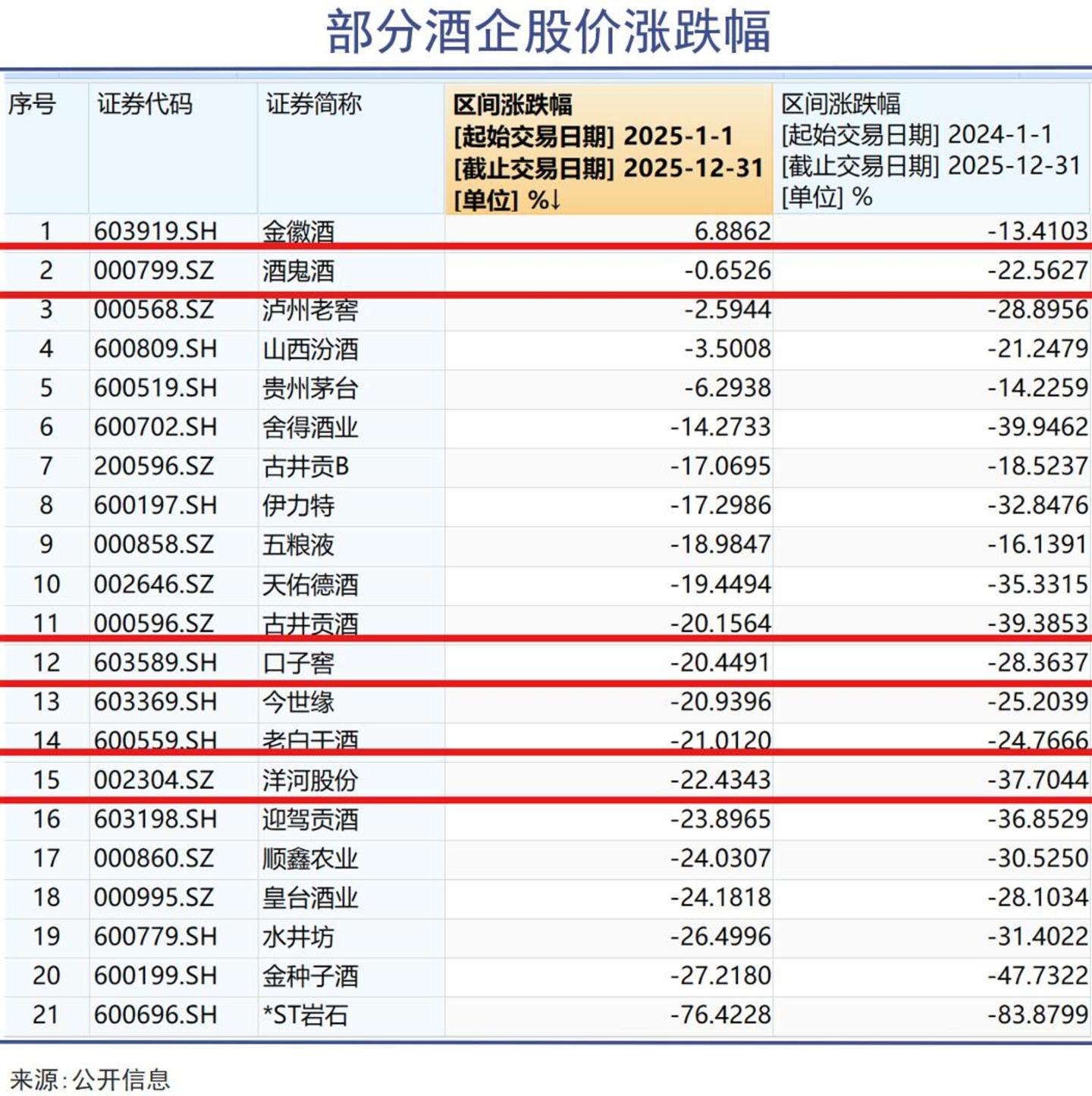Click the 来源: 公开信息 footer text
This screenshot has width=1092, height=1096.
point(89,1079)
